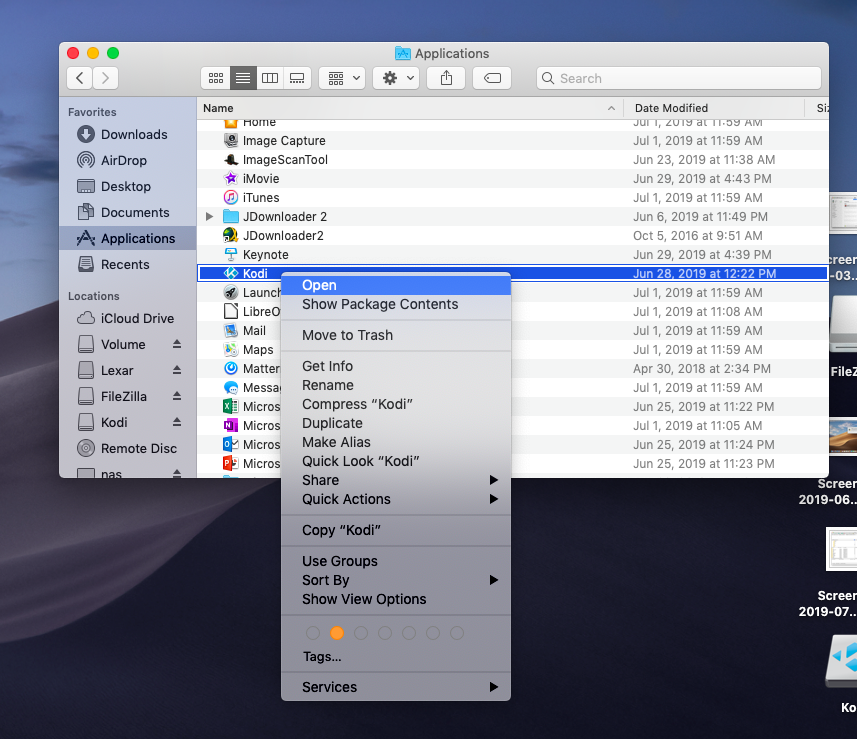Open the group-by dropdown in toolbar

342,78
